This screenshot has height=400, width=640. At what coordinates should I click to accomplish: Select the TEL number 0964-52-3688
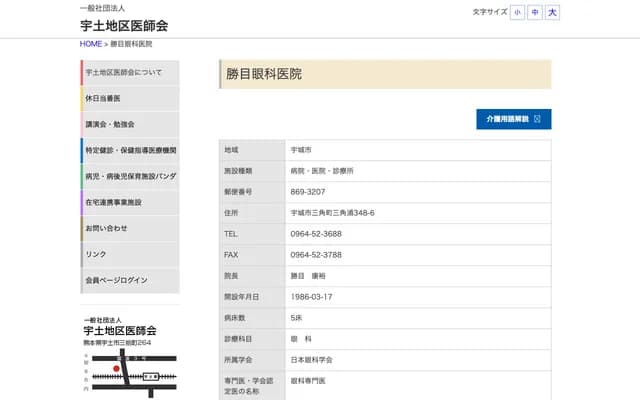click(x=316, y=234)
